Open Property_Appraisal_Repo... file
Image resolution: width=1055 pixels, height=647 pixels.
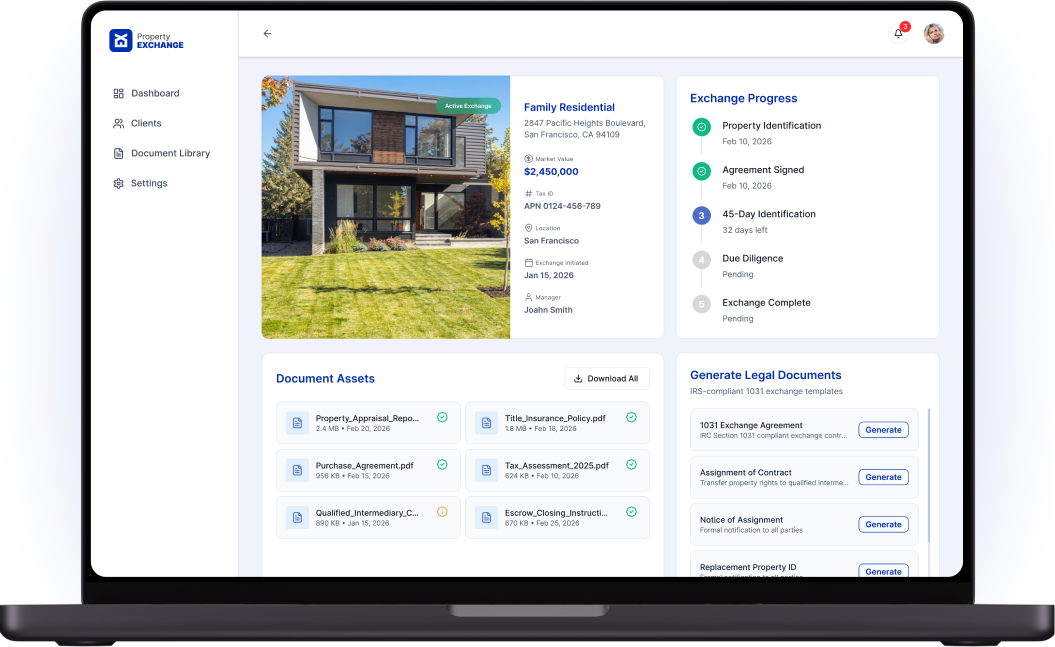[368, 423]
